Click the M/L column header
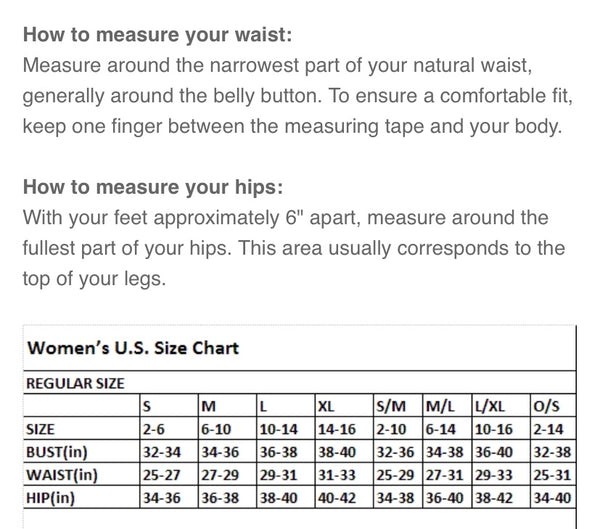Image resolution: width=600 pixels, height=529 pixels. pos(447,405)
